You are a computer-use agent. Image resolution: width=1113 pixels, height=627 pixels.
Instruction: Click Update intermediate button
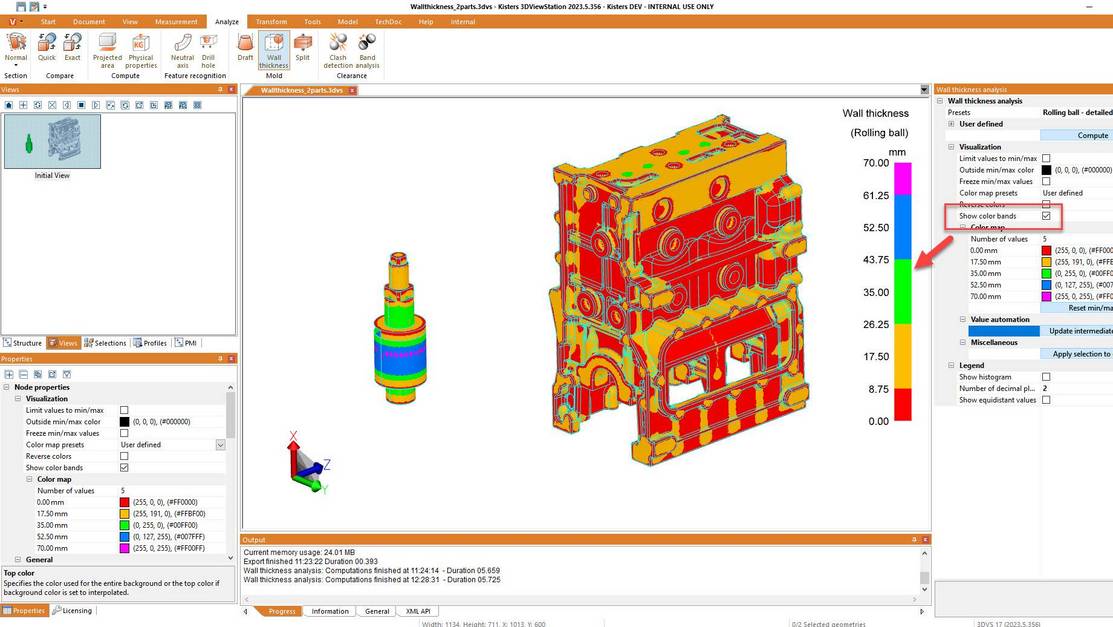click(x=1077, y=331)
